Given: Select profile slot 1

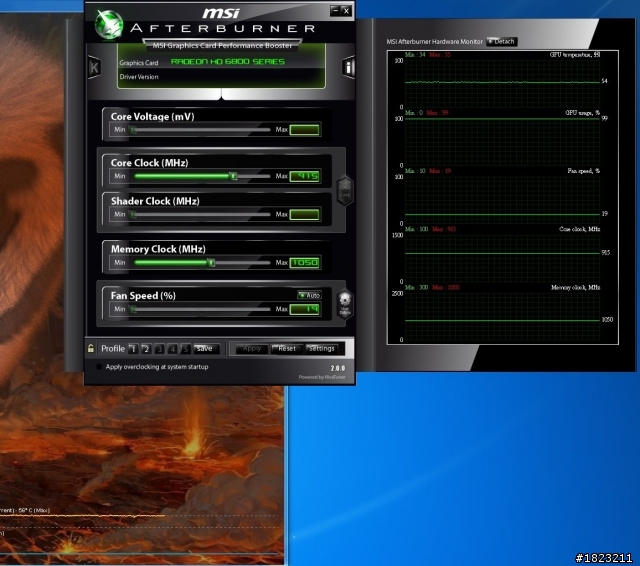Looking at the screenshot, I should click(x=133, y=348).
